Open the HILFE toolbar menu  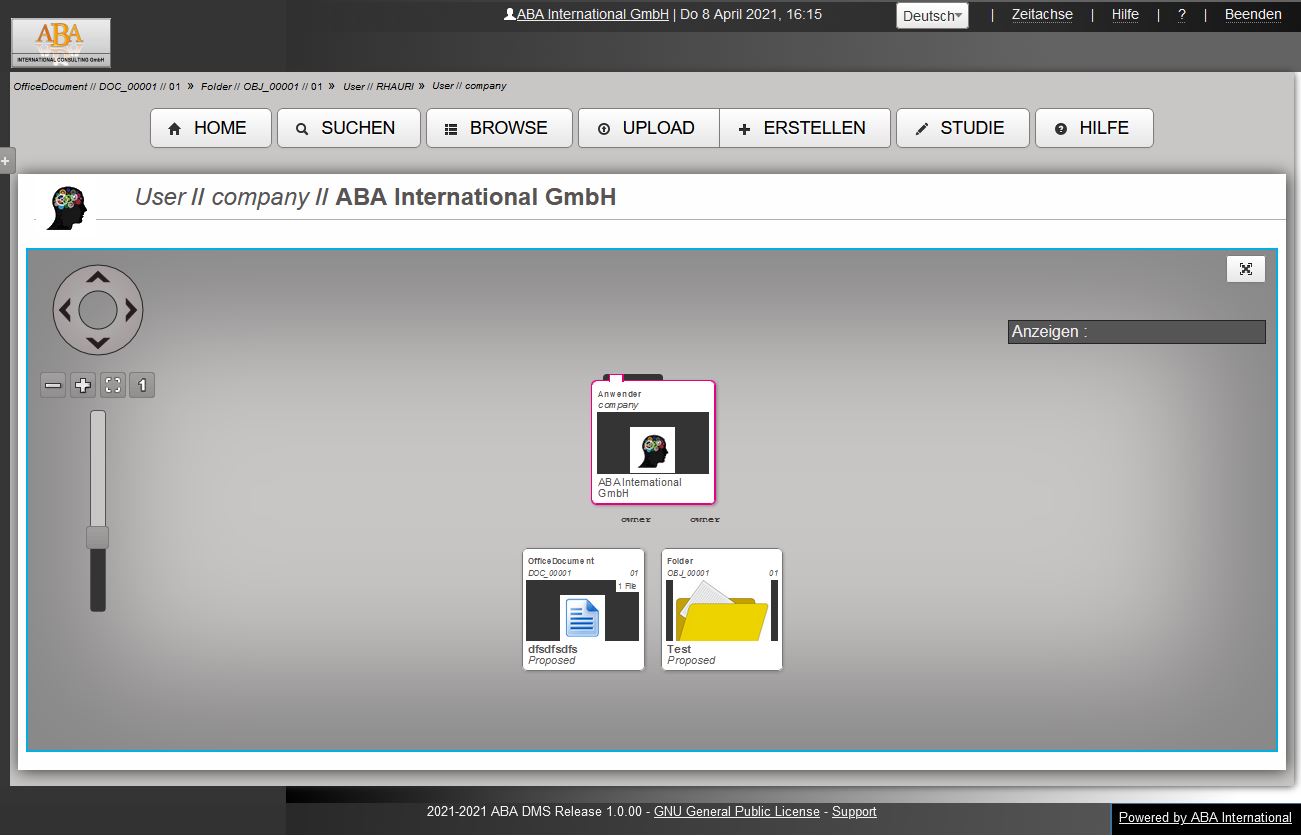click(x=1094, y=128)
